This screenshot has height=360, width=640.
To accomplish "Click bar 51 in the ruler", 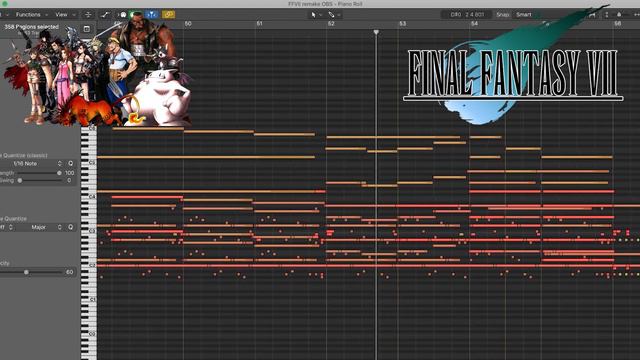I will pyautogui.click(x=260, y=24).
